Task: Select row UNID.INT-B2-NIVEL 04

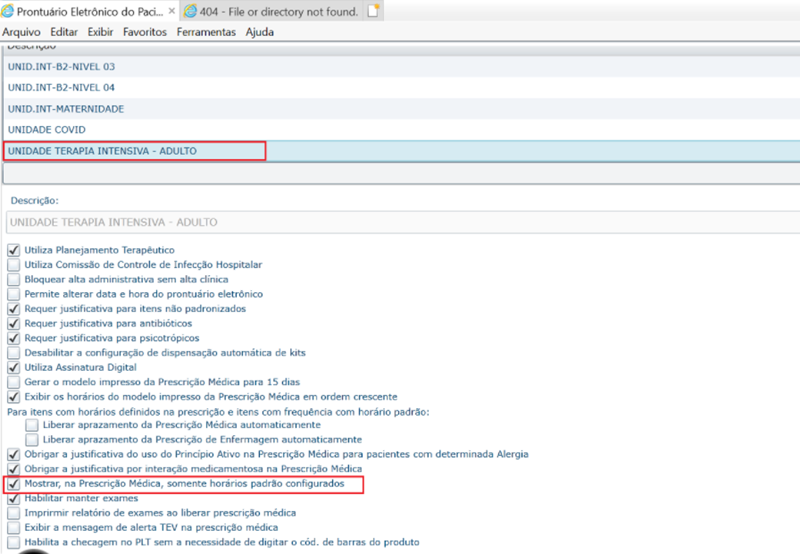Action: click(x=402, y=88)
